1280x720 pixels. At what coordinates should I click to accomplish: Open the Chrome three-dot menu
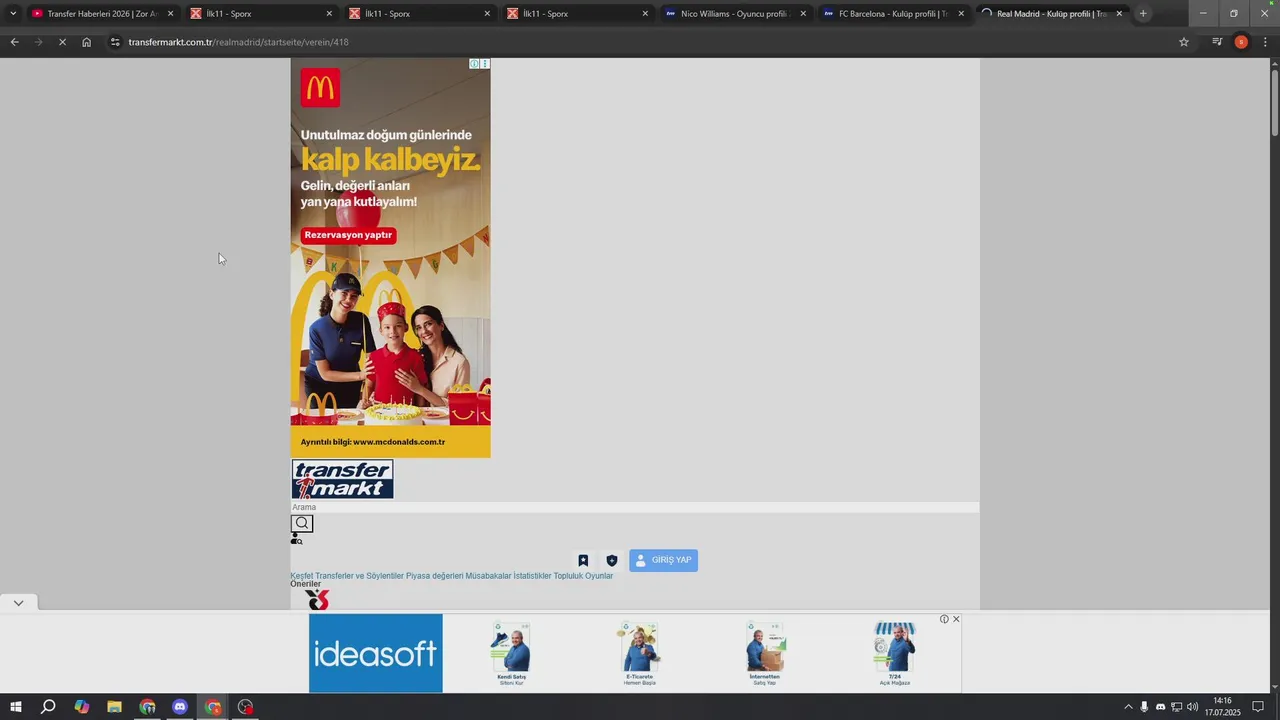1265,42
